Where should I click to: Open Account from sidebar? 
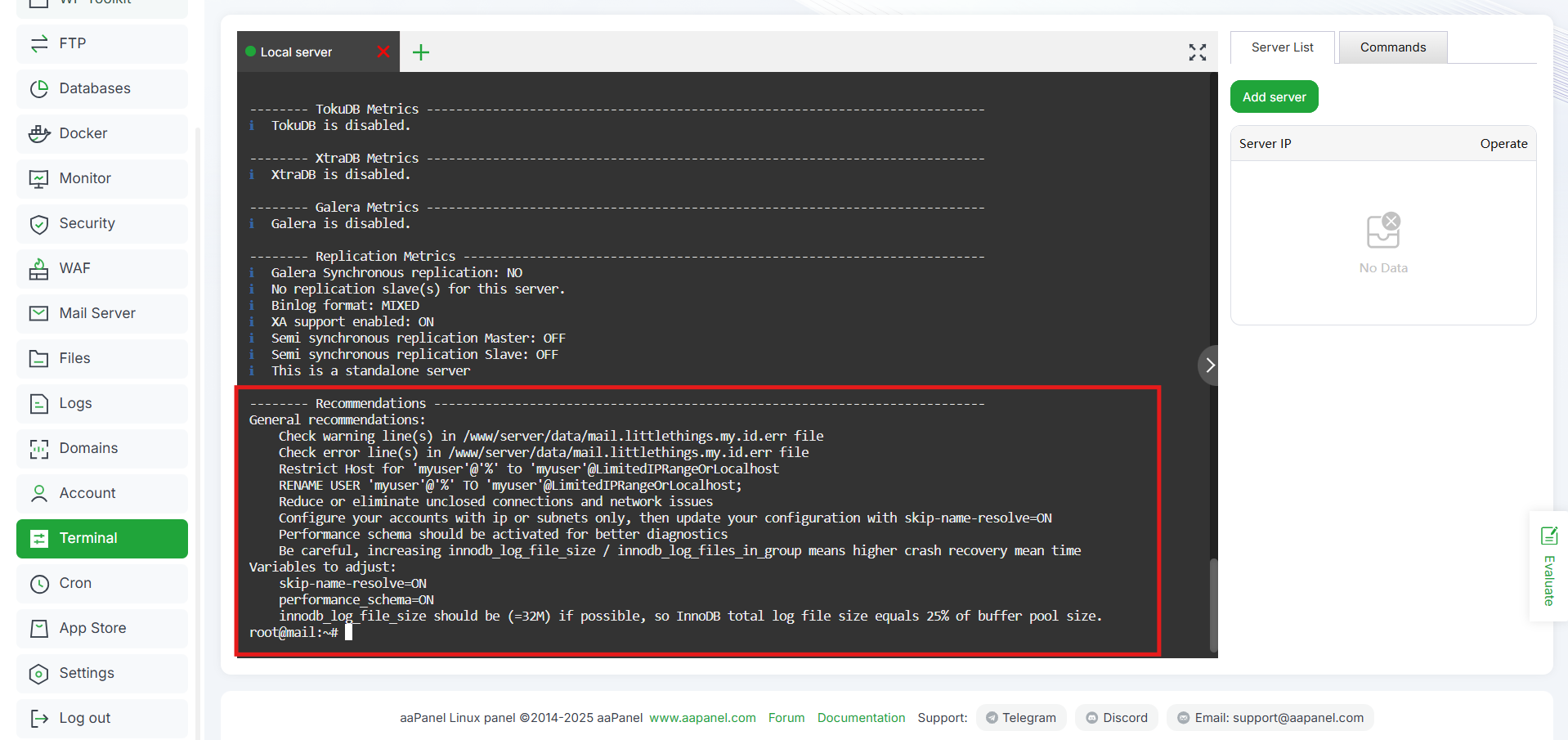[x=102, y=493]
